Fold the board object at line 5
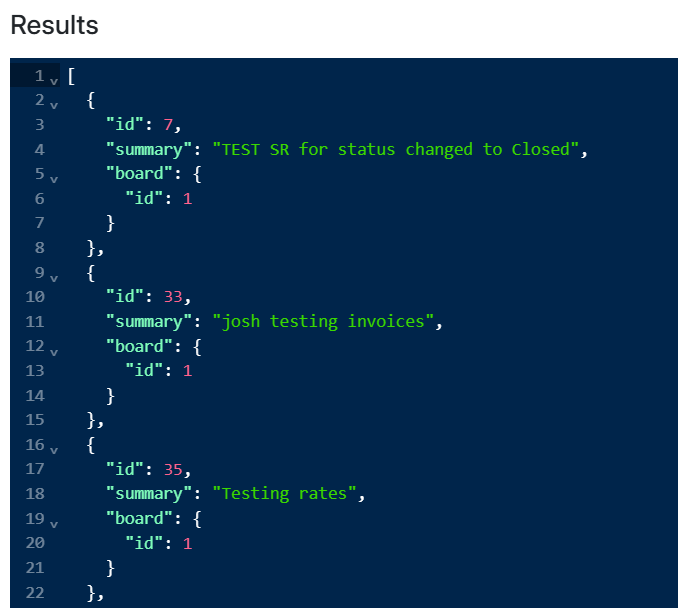Image resolution: width=678 pixels, height=608 pixels. pyautogui.click(x=54, y=178)
